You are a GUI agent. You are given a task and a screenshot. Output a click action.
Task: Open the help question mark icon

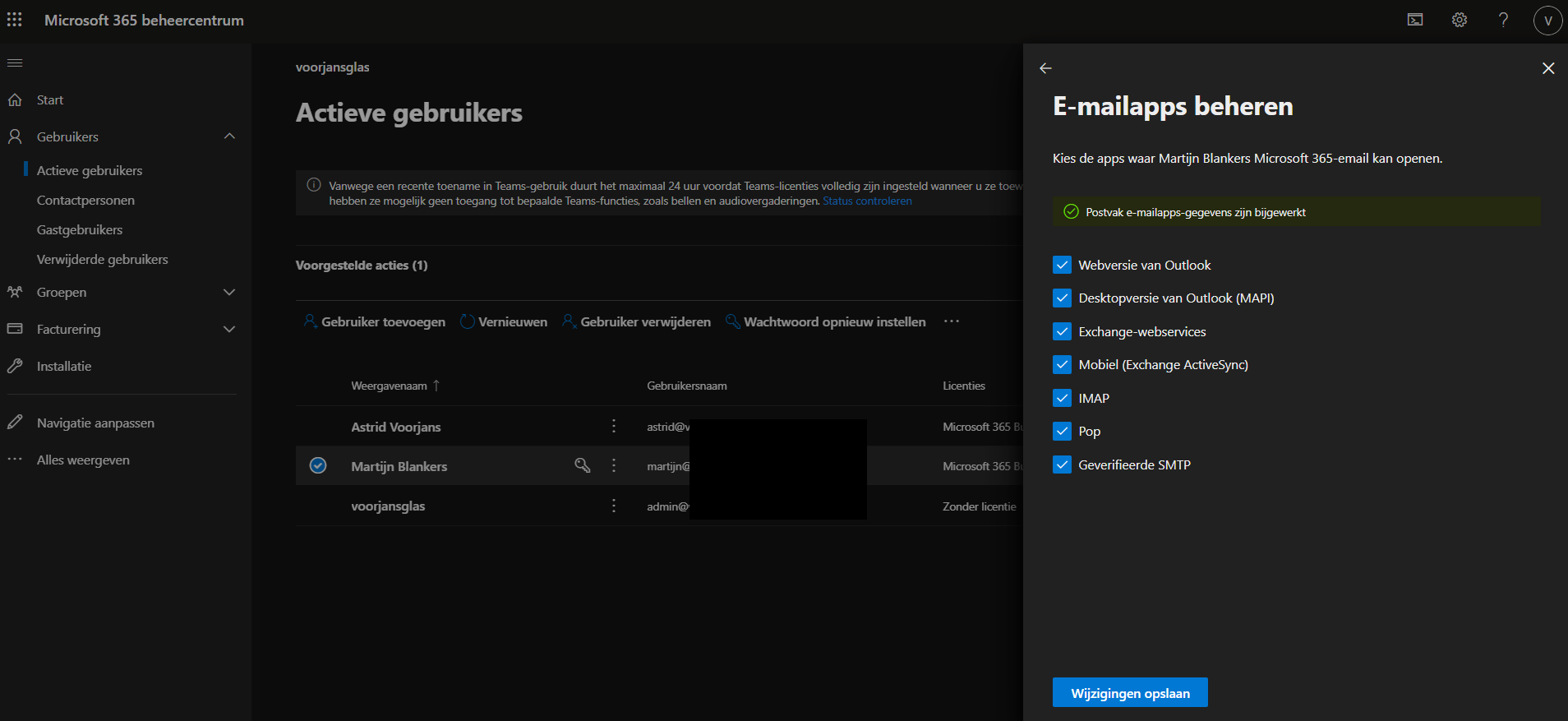pyautogui.click(x=1503, y=20)
